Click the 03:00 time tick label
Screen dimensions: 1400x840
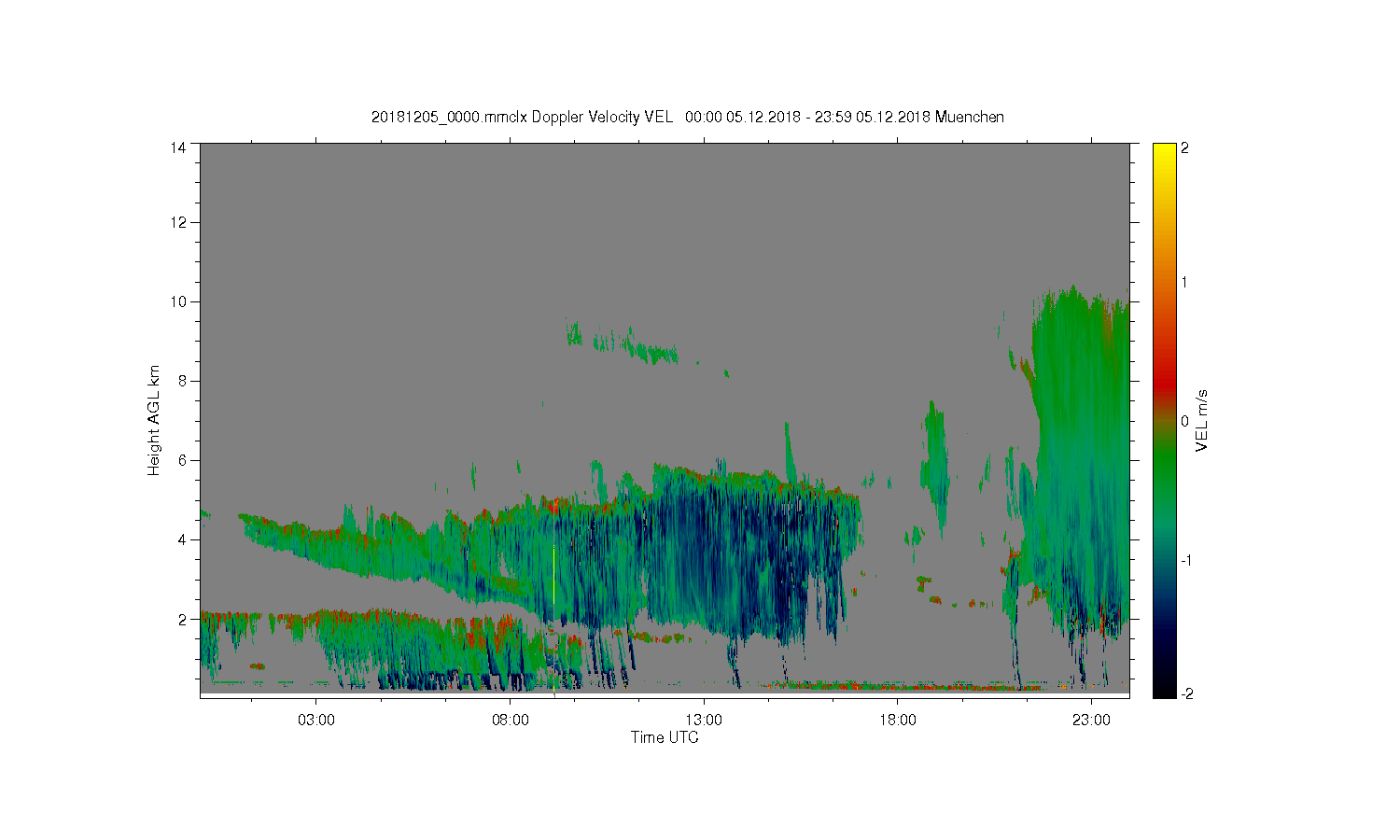click(316, 721)
